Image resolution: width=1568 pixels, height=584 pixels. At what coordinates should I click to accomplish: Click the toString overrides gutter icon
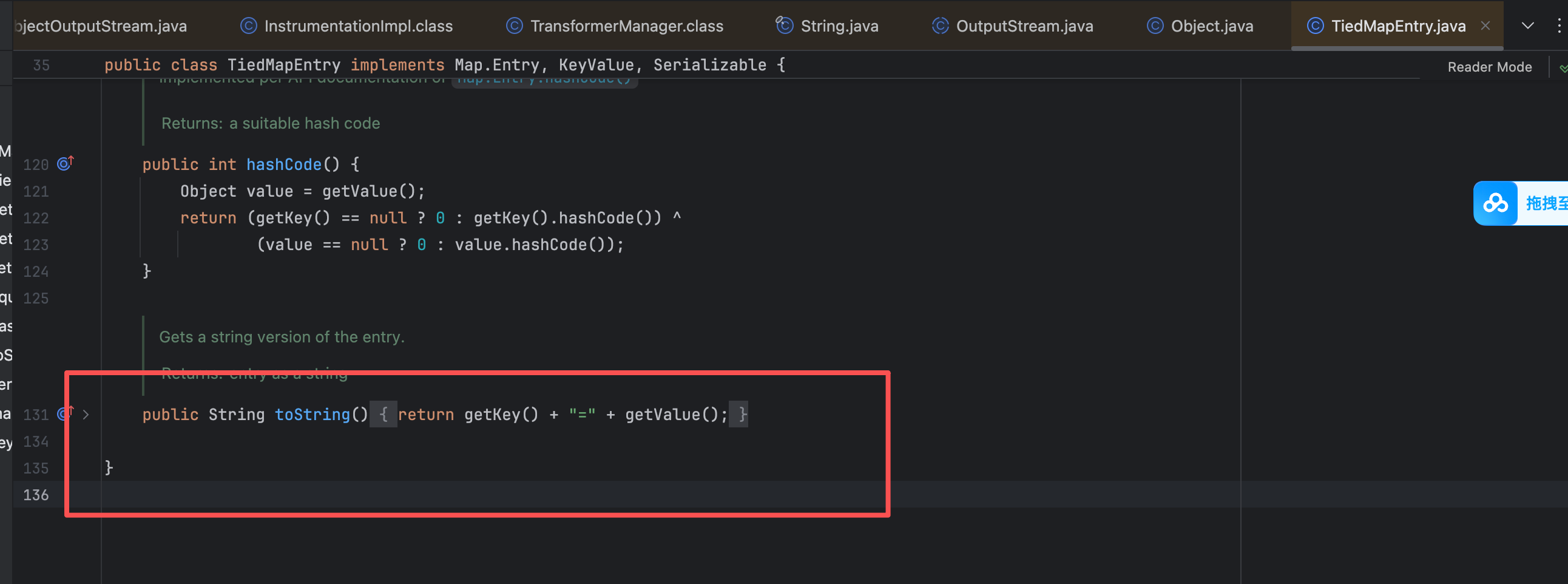64,413
